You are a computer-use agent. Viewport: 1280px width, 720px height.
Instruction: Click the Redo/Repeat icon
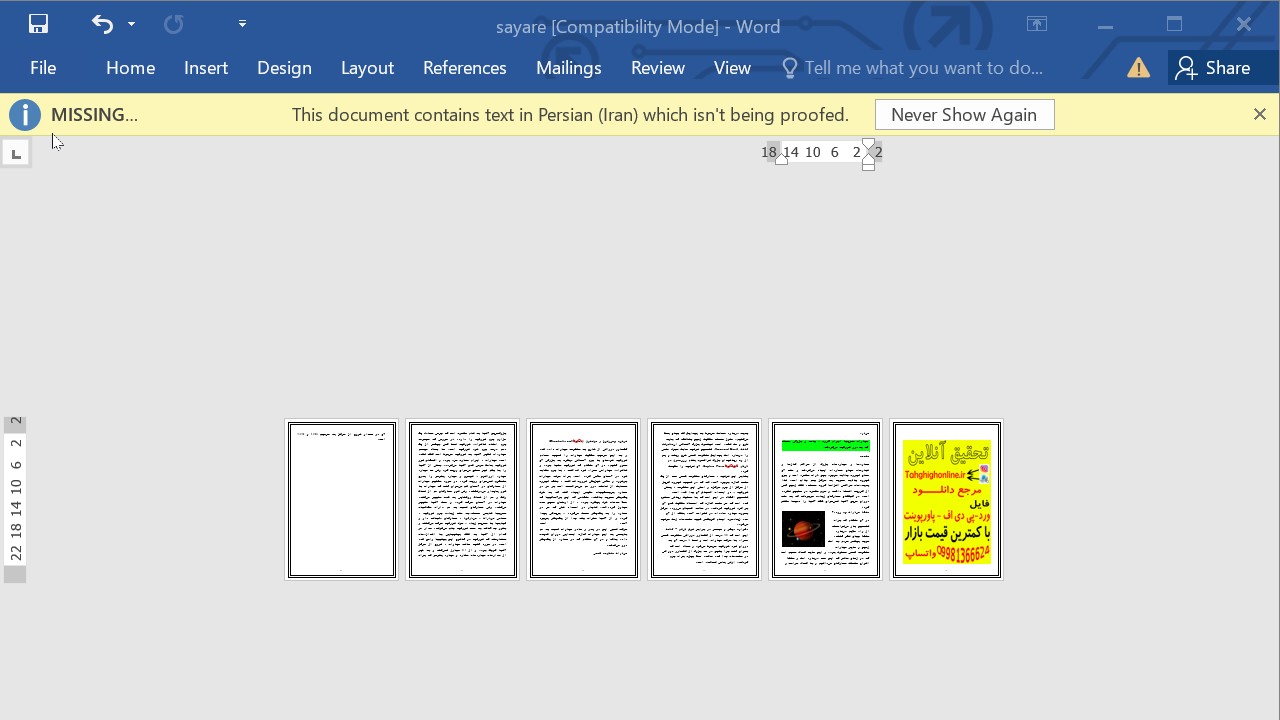tap(173, 24)
